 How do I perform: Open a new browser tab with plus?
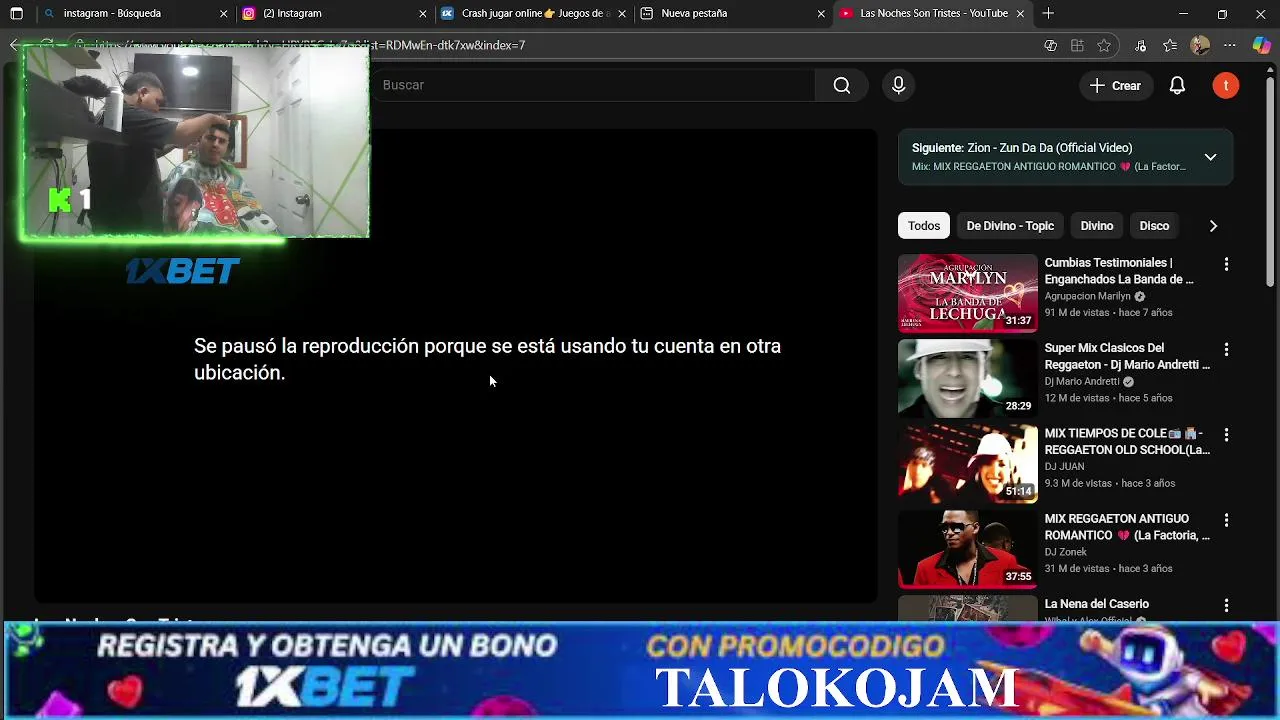(1048, 14)
